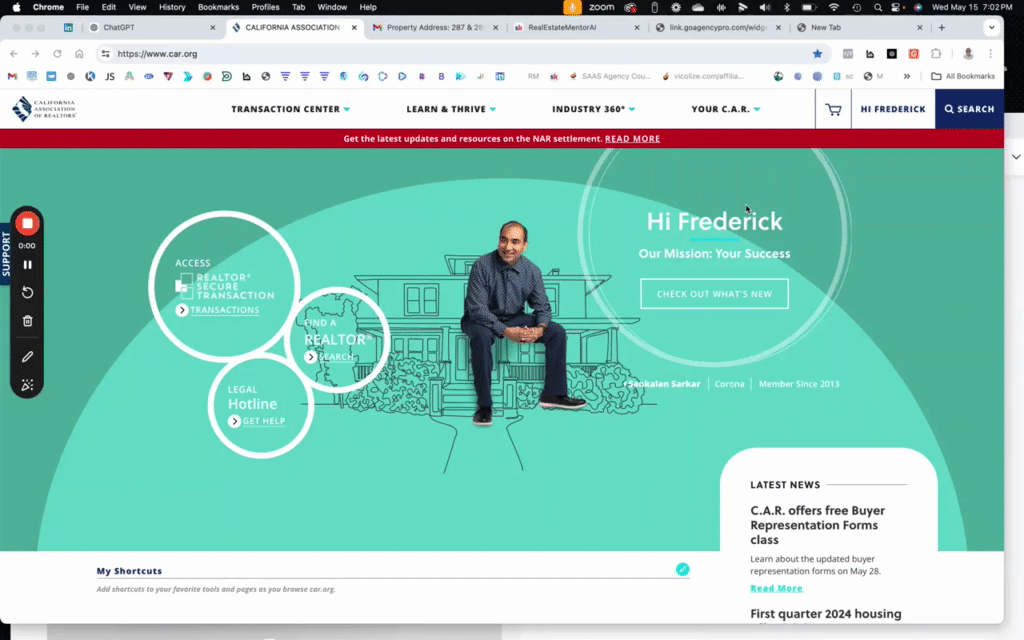
Task: Open the Bookmarks menu in macOS menu bar
Action: pos(218,7)
